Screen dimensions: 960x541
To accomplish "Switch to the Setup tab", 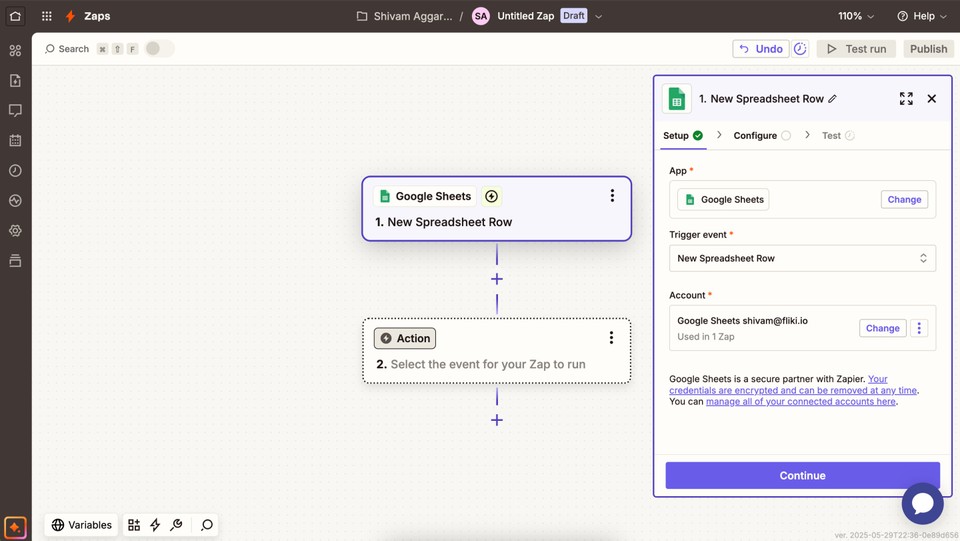I will point(683,136).
